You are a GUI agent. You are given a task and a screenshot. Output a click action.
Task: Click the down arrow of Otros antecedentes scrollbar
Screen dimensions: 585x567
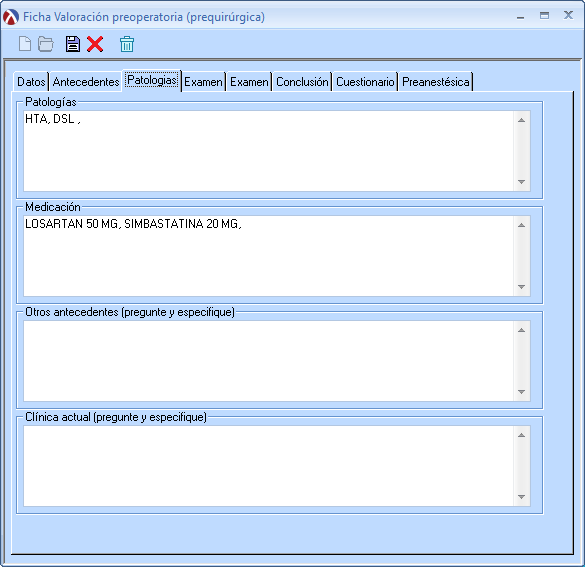click(522, 392)
